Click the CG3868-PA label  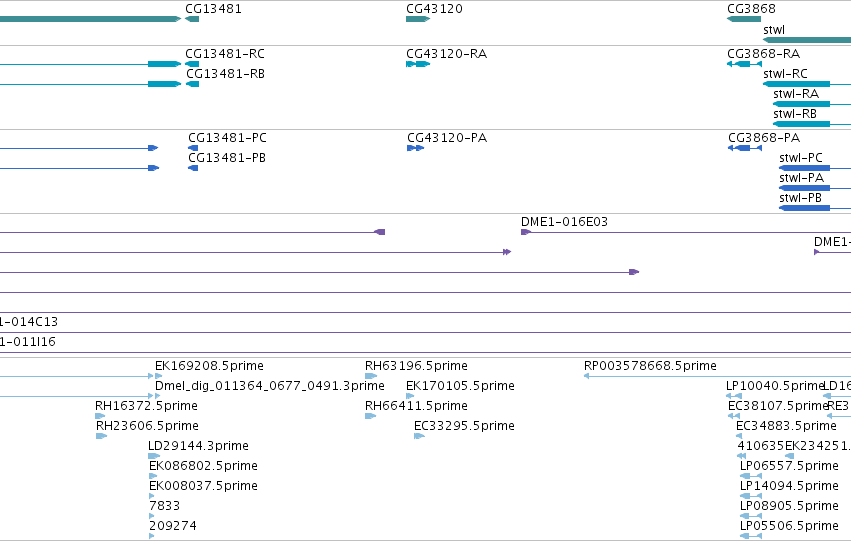pos(764,138)
